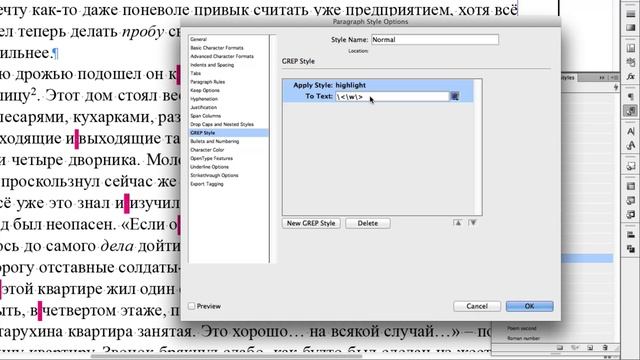Viewport: 640px width, 360px height.
Task: Click the New GREP Style button
Action: coord(311,223)
